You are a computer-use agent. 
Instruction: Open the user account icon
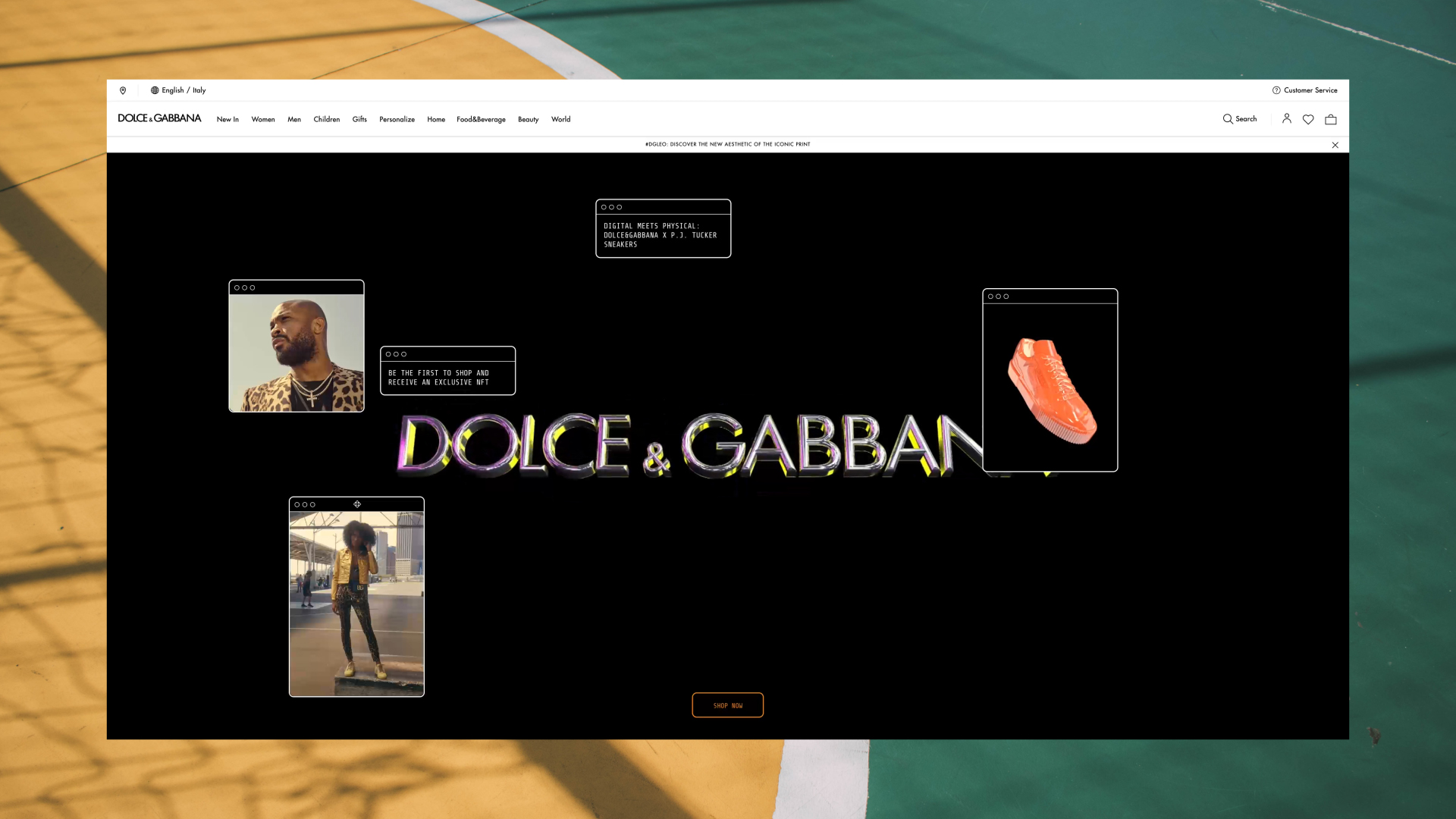coord(1287,118)
